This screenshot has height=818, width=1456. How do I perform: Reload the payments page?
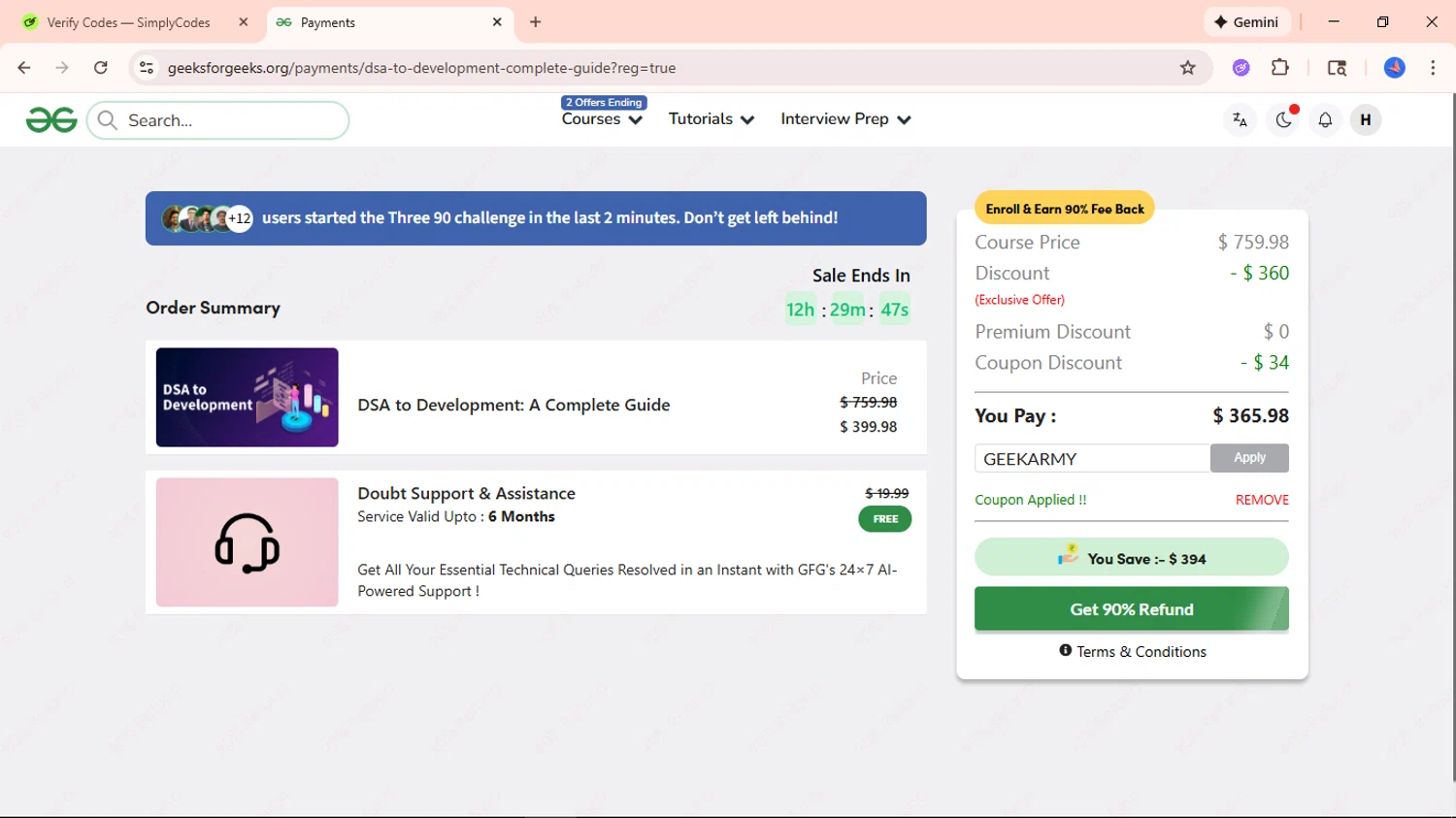101,68
